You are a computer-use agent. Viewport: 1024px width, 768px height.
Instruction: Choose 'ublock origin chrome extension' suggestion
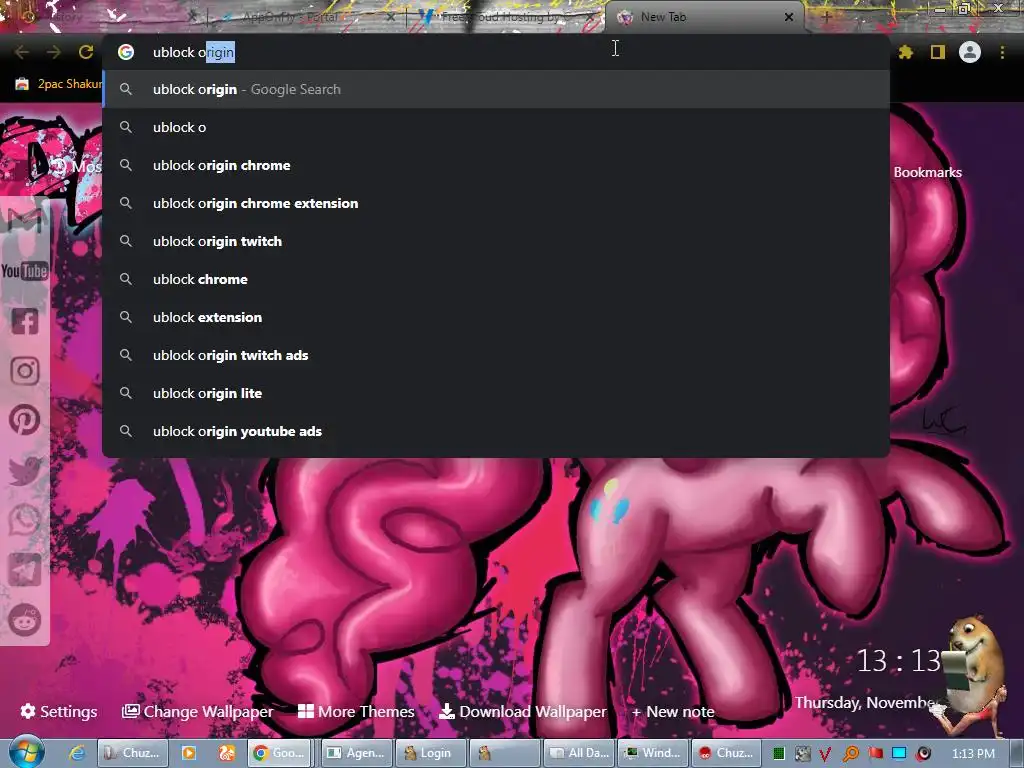[x=496, y=203]
